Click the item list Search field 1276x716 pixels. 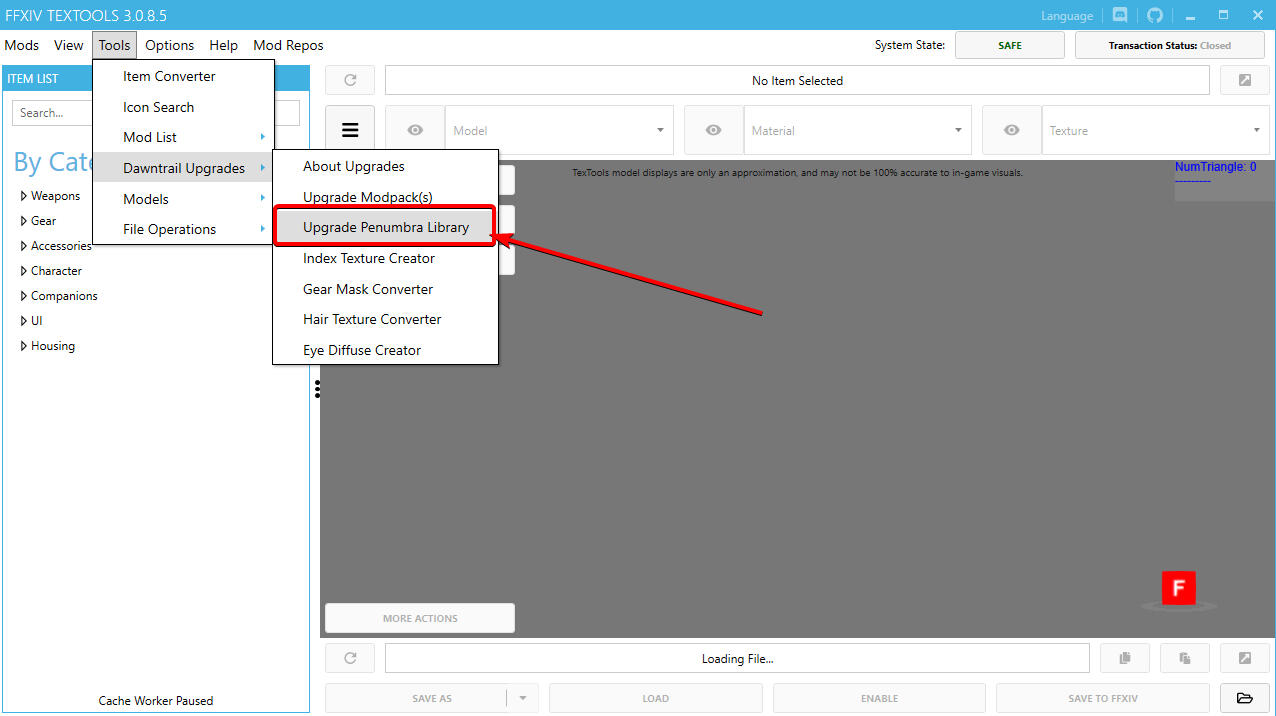(x=52, y=113)
